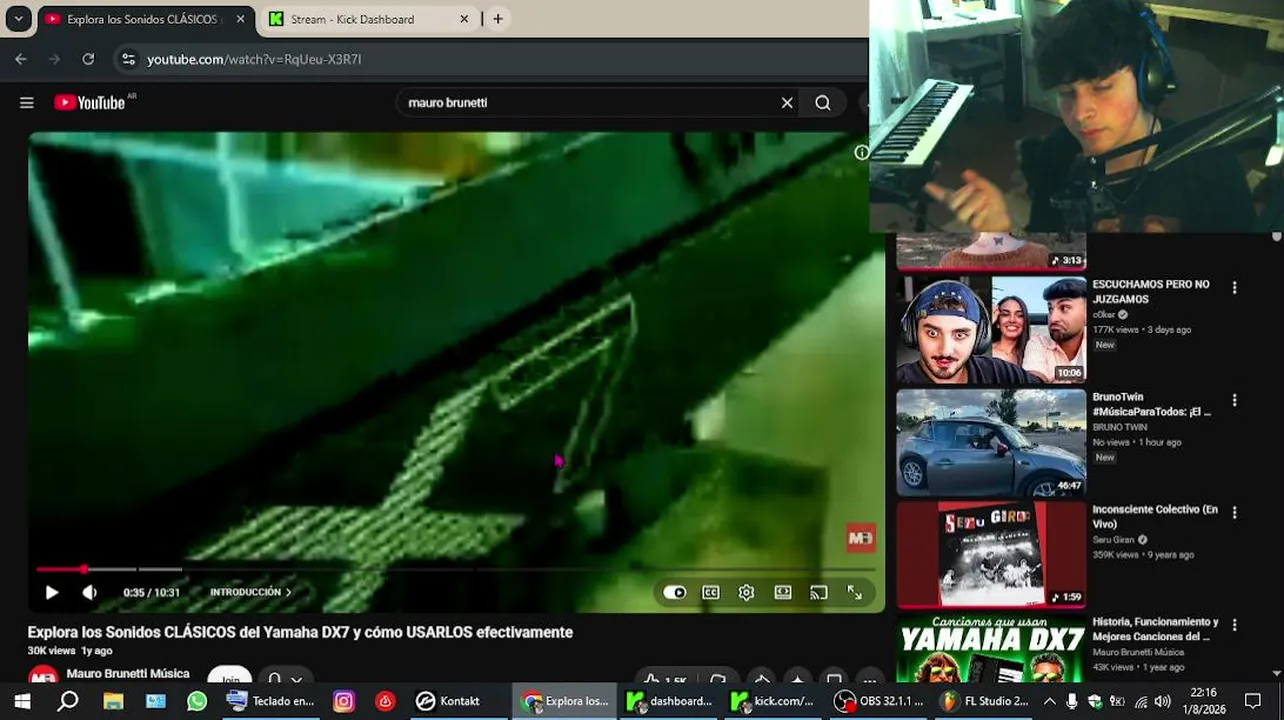Run the YouTube search magnifier button

[823, 103]
